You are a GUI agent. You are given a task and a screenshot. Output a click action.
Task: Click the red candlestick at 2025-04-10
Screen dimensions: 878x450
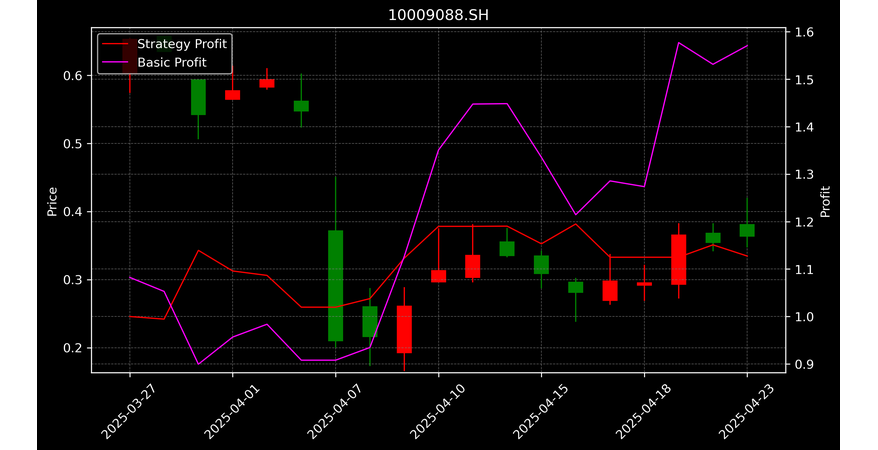(x=438, y=276)
